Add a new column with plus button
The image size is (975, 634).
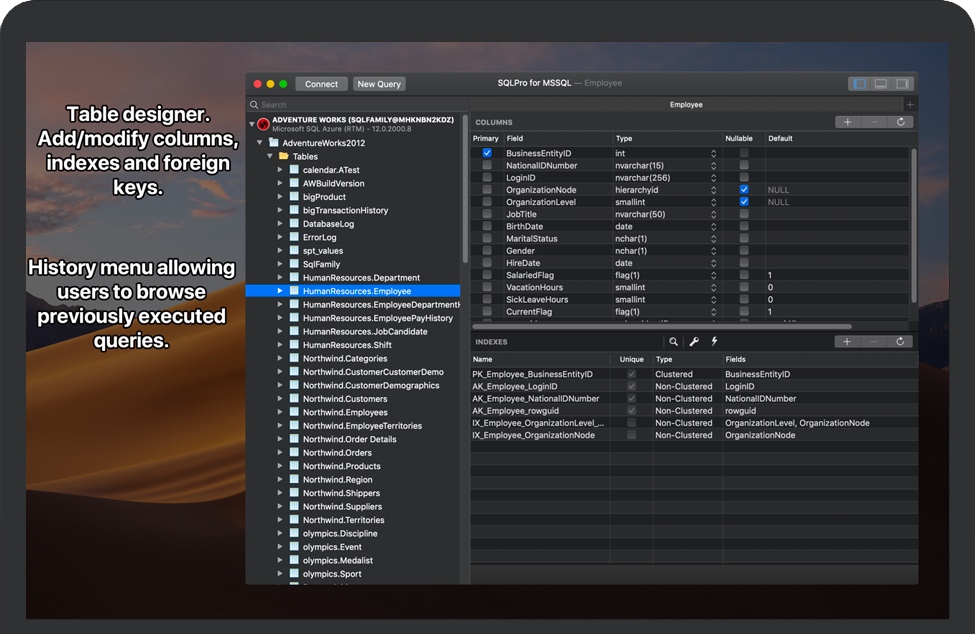click(x=847, y=122)
